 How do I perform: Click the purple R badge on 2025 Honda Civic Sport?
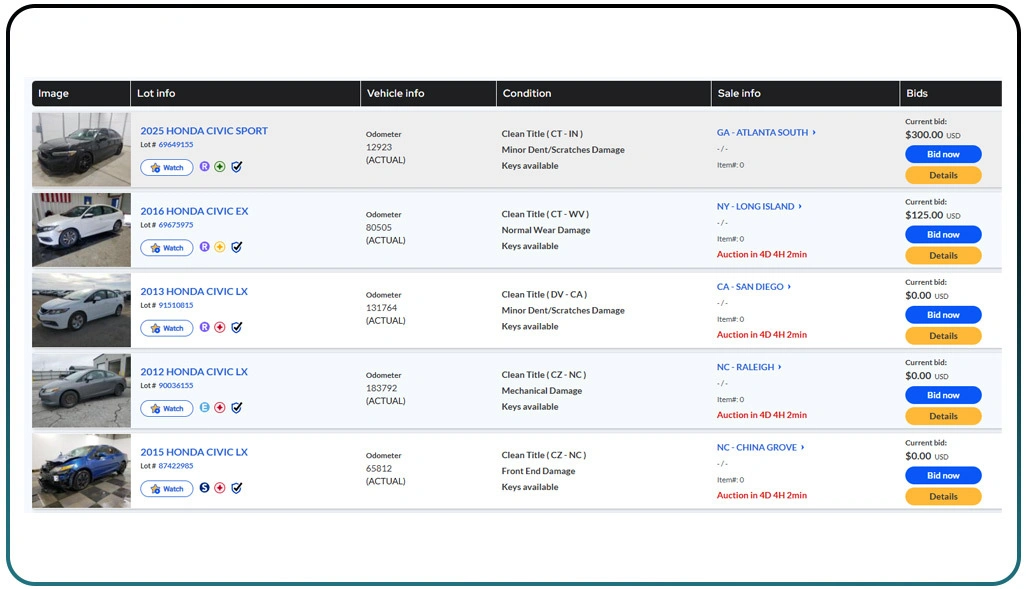pos(205,167)
